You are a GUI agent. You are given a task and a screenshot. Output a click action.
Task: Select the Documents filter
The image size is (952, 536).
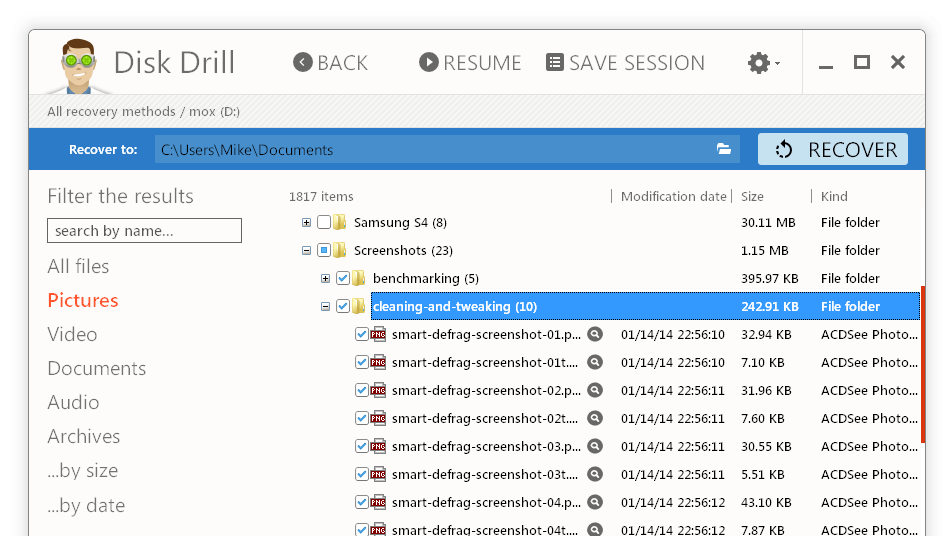coord(97,368)
